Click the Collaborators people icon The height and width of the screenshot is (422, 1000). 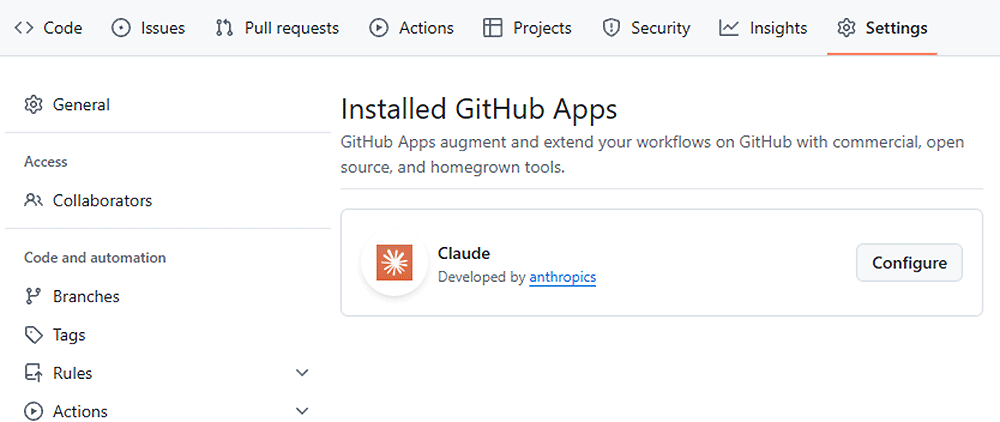[x=34, y=201]
